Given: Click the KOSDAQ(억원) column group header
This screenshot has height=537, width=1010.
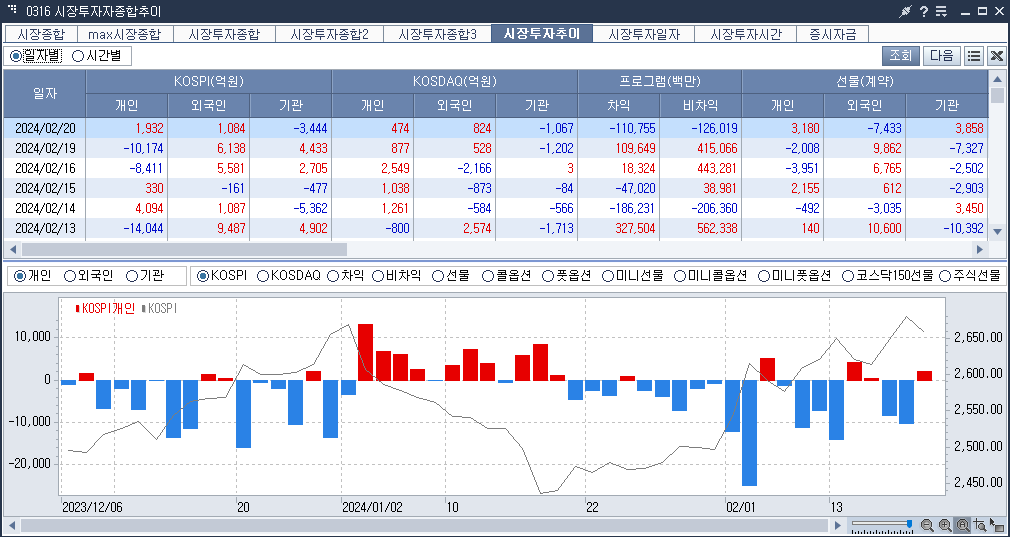Looking at the screenshot, I should (x=455, y=82).
